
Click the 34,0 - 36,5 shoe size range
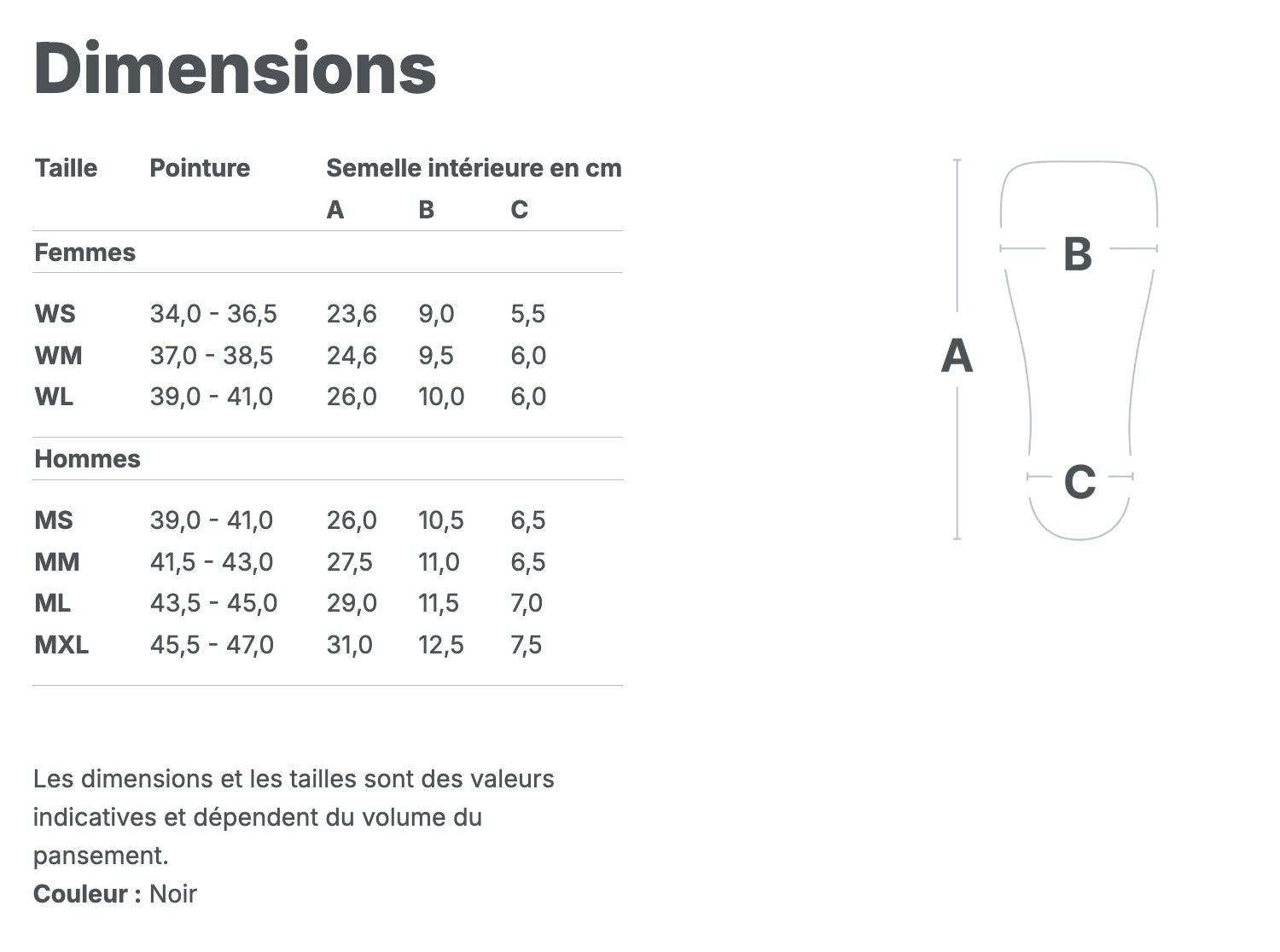213,314
